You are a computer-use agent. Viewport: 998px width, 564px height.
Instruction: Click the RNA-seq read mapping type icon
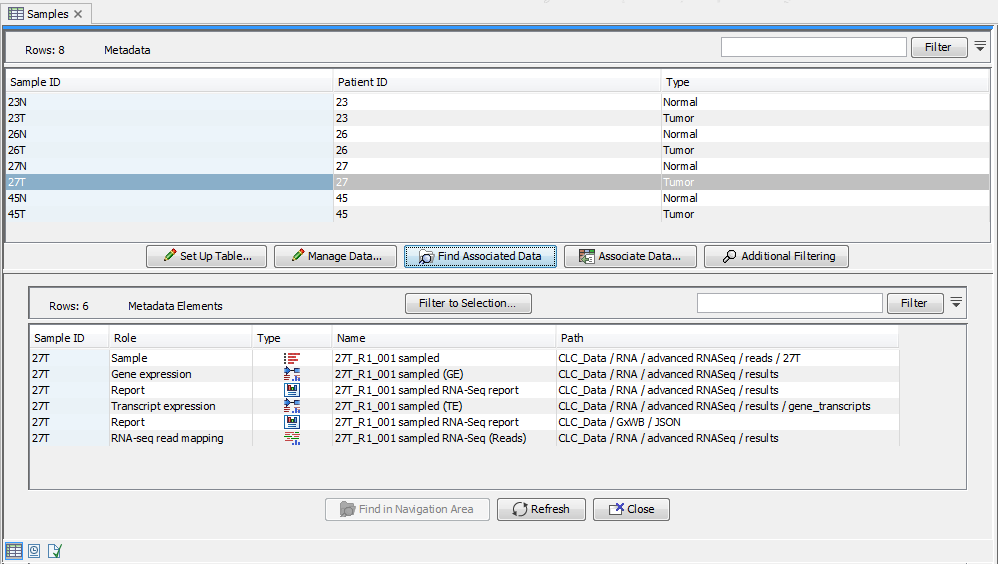point(292,438)
